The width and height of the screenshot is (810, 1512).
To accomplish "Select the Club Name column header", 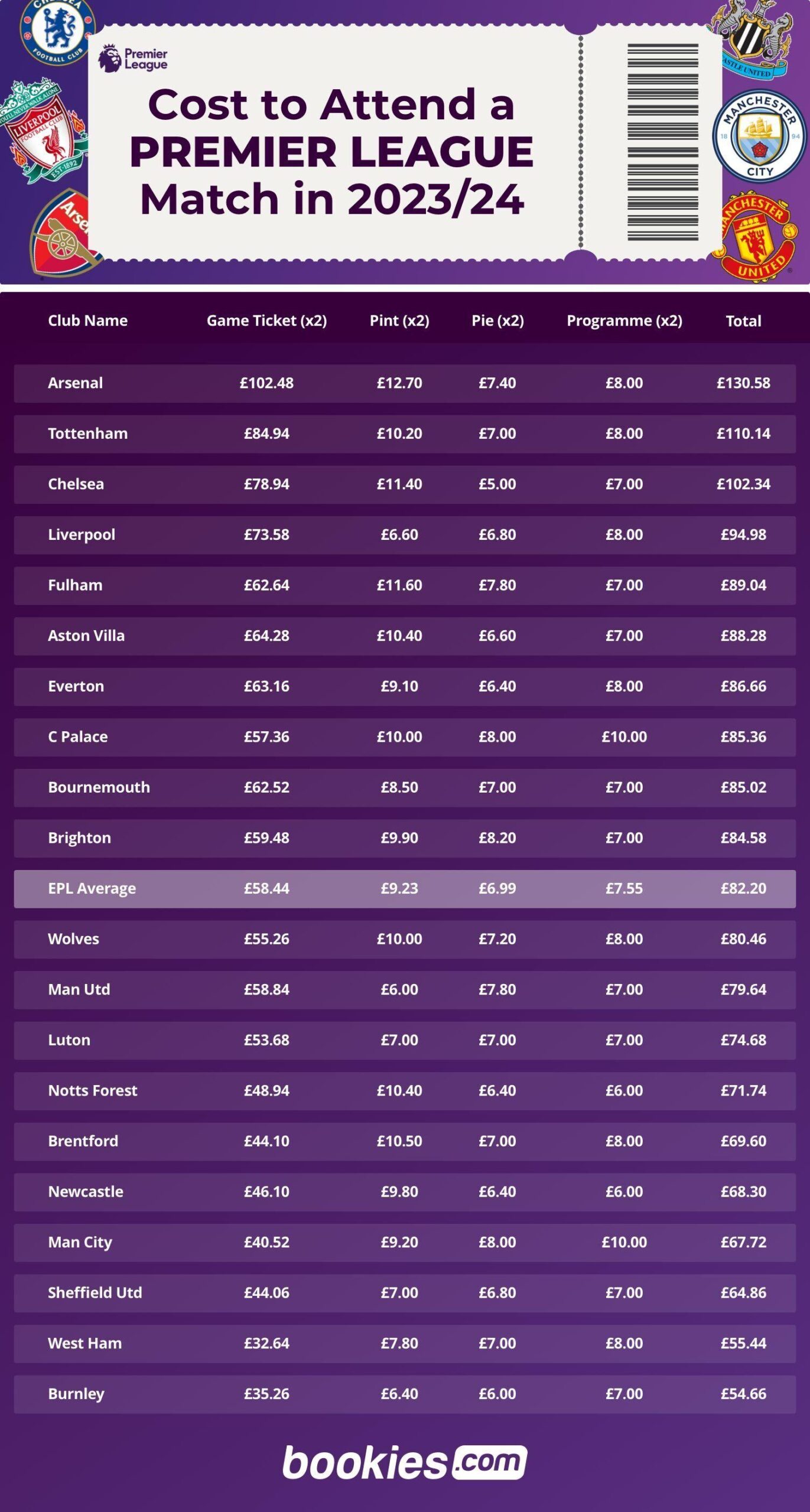I will tap(87, 321).
